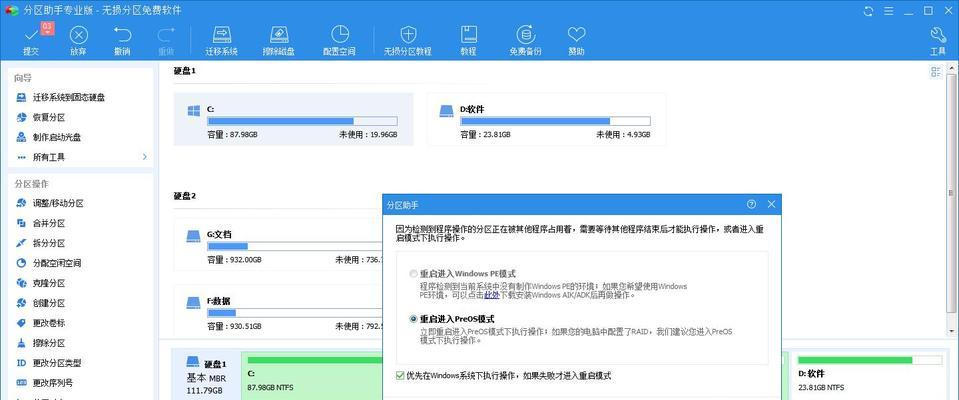This screenshot has height=400, width=959.
Task: Open the 配置空间 (Allocate Space) pie icon
Action: click(x=339, y=34)
